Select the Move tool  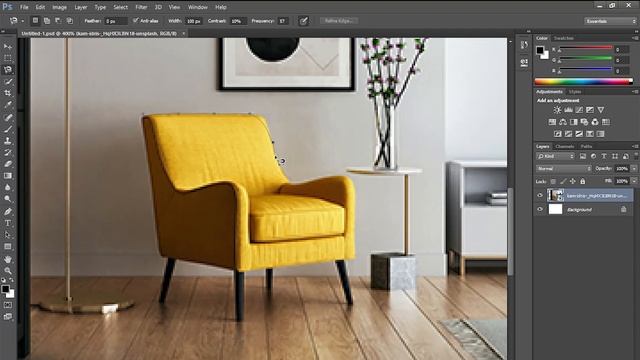8,47
